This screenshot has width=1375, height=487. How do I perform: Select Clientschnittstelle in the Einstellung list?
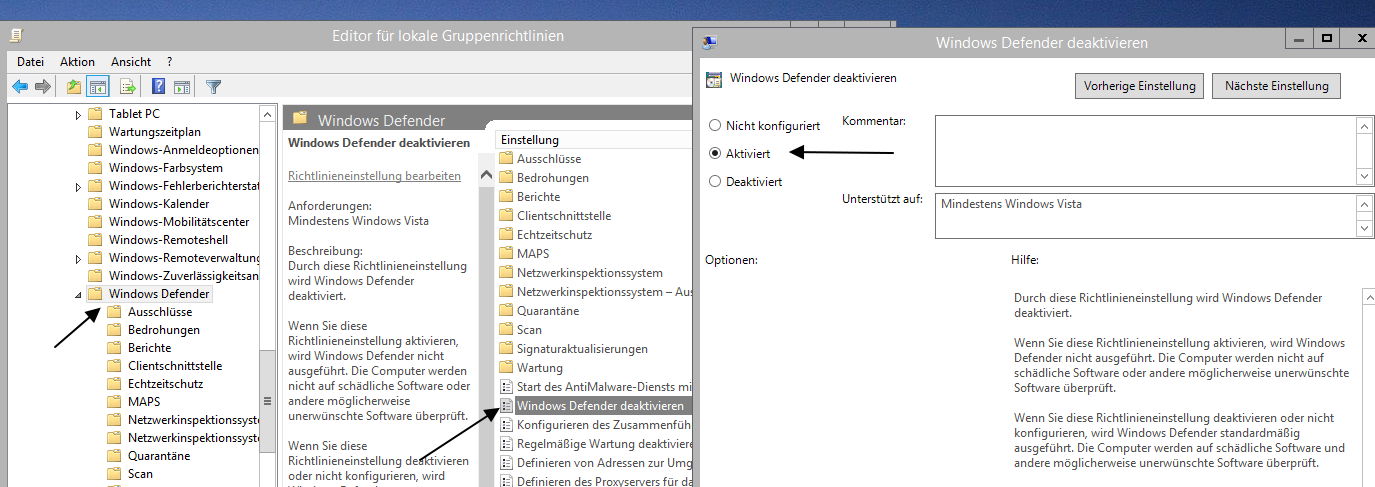point(564,216)
